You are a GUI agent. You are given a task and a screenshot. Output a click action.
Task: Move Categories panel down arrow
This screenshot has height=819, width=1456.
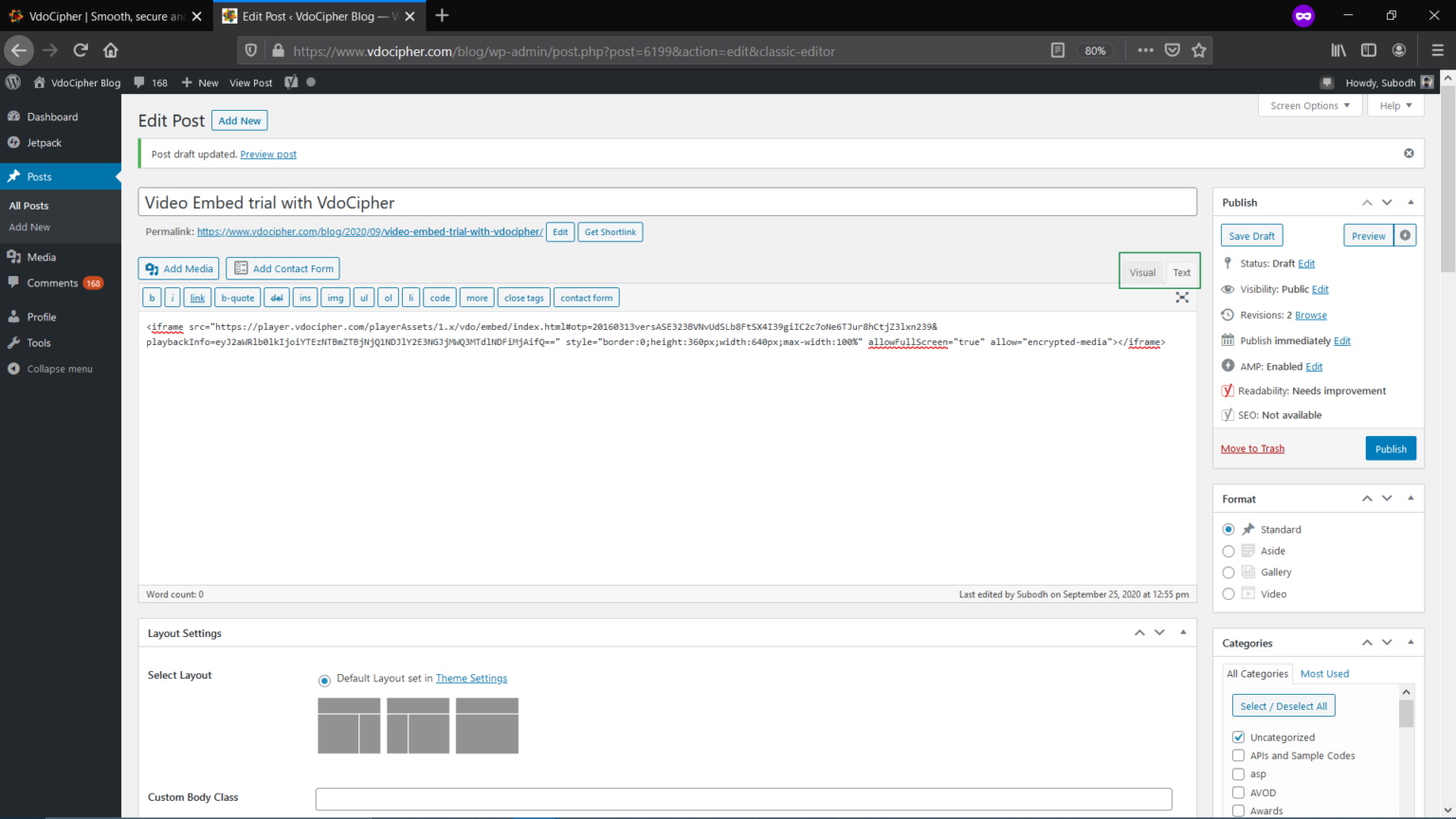coord(1387,642)
